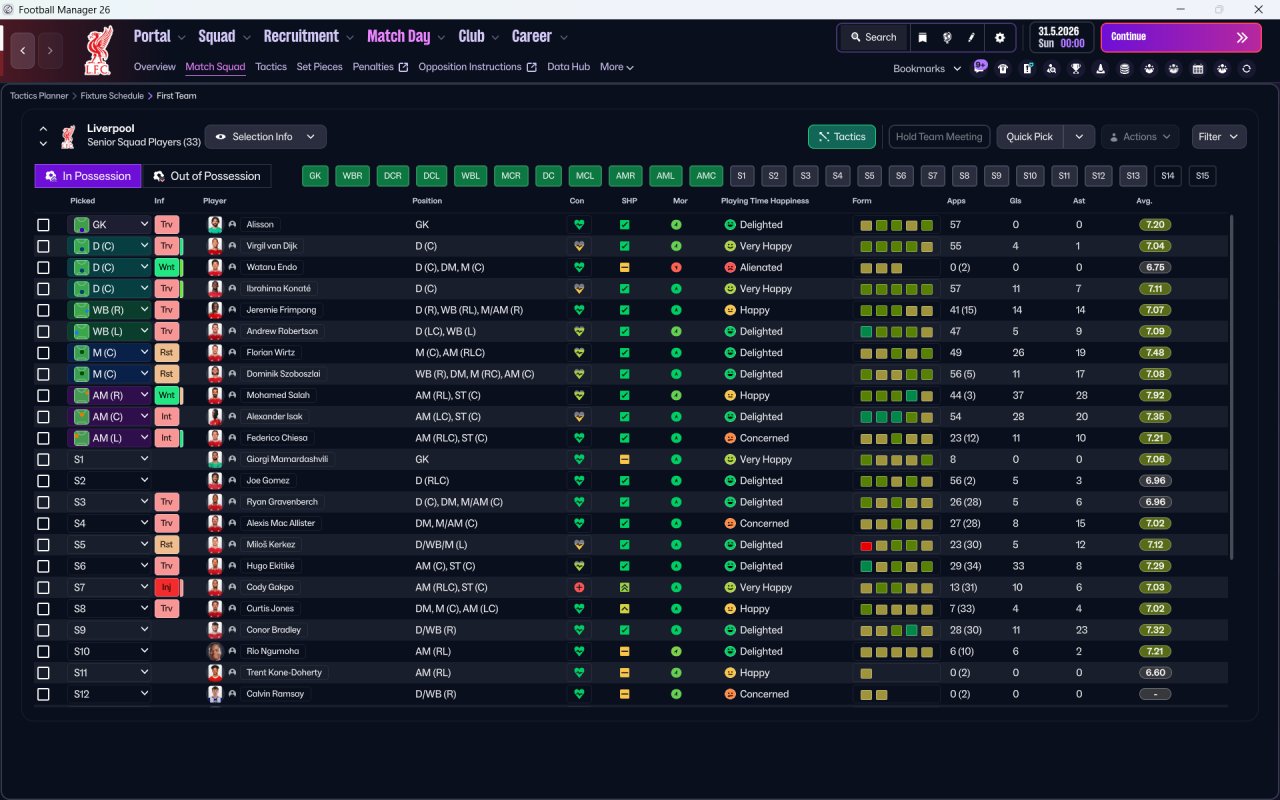Open the training cone bookmark icon
The height and width of the screenshot is (800, 1280).
point(1100,69)
